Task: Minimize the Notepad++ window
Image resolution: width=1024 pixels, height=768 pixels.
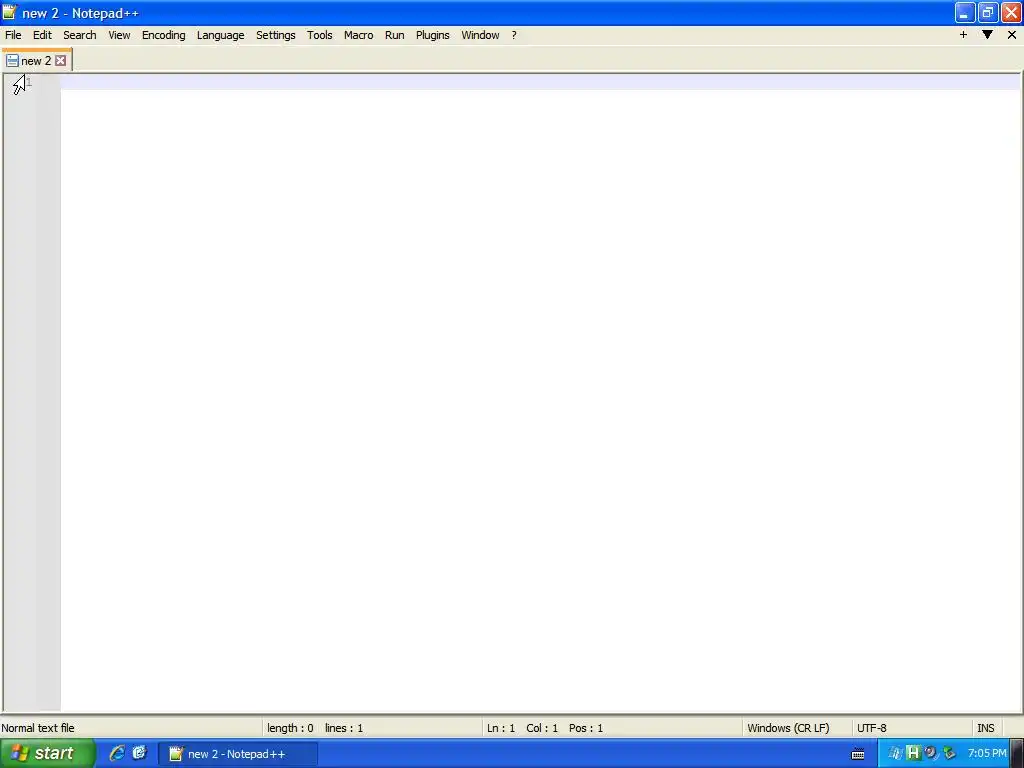Action: pos(965,12)
